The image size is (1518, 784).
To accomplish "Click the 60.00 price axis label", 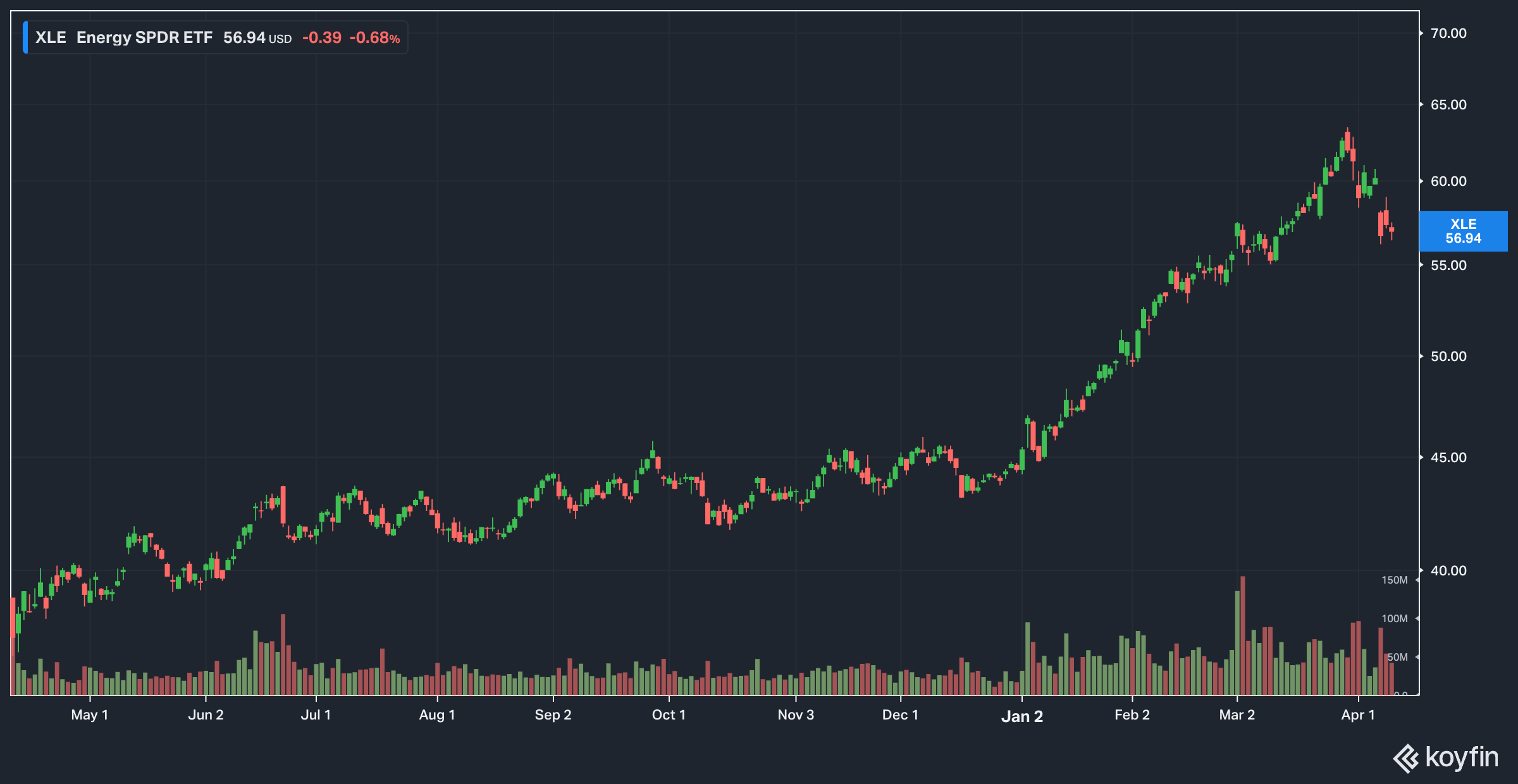I will click(1448, 181).
